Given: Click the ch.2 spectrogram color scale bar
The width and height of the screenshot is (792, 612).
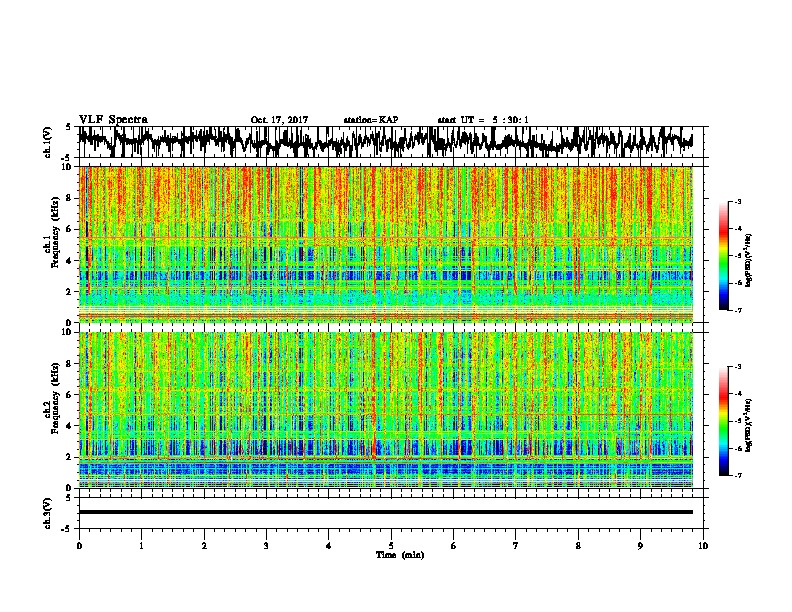Looking at the screenshot, I should click(723, 421).
